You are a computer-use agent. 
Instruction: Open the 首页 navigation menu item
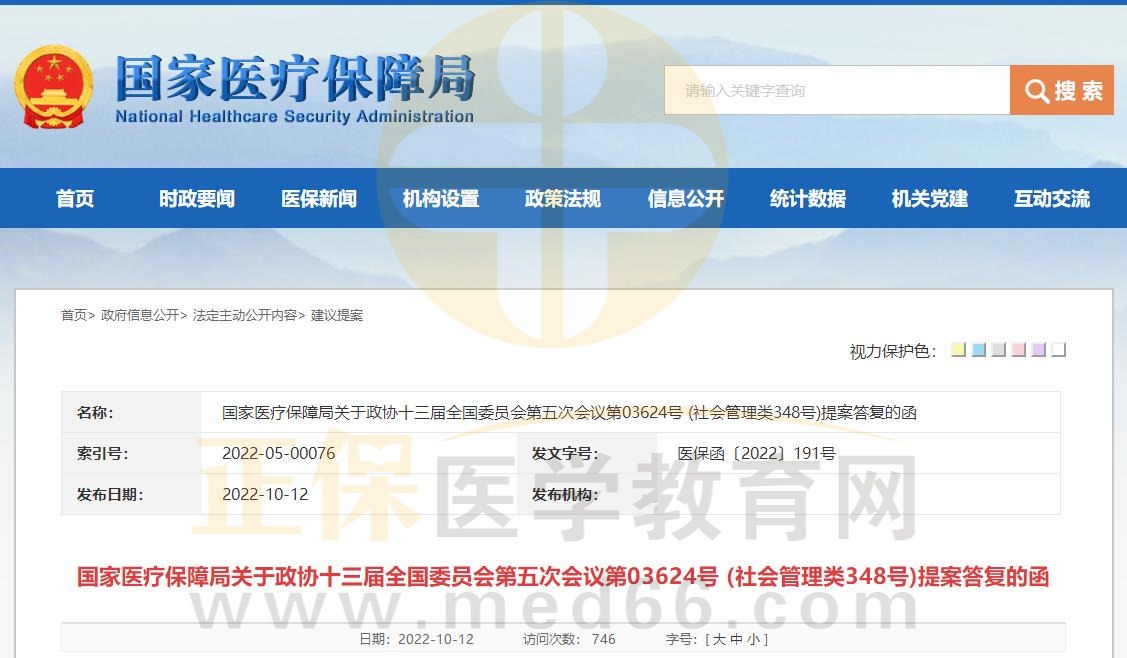tap(75, 199)
